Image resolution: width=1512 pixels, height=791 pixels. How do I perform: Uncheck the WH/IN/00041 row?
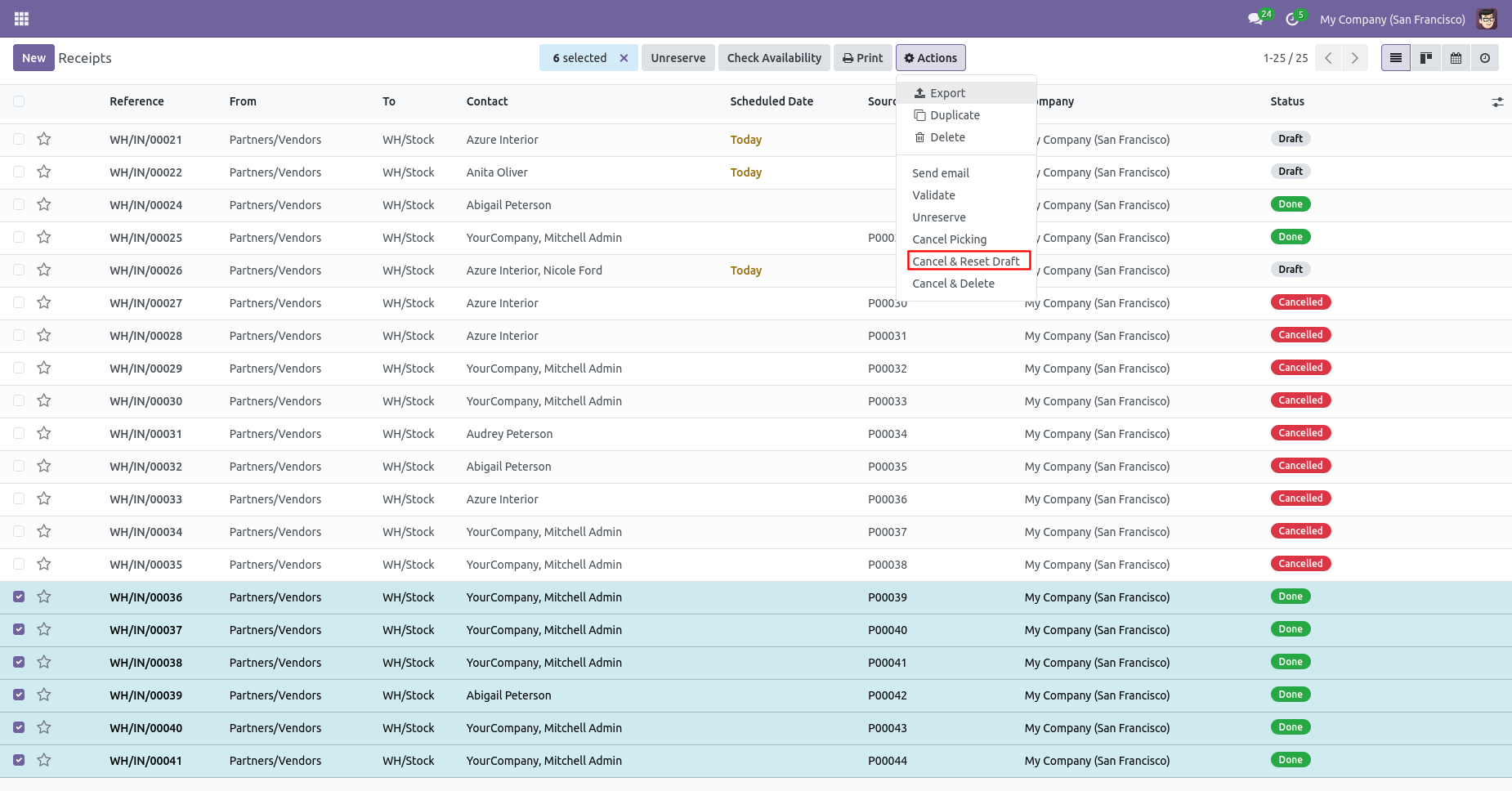point(19,760)
